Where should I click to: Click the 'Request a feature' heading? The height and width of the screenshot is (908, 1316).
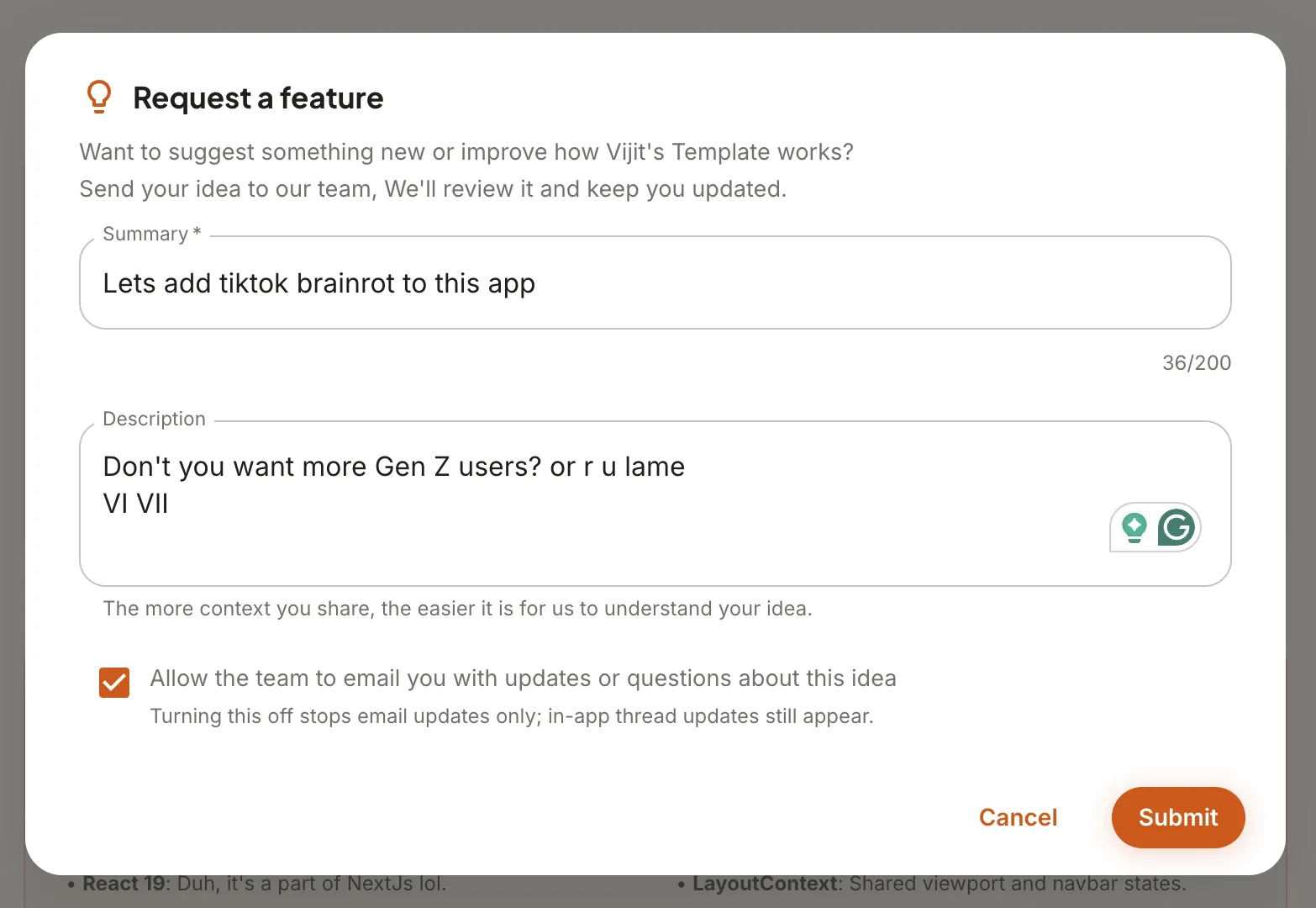tap(258, 98)
